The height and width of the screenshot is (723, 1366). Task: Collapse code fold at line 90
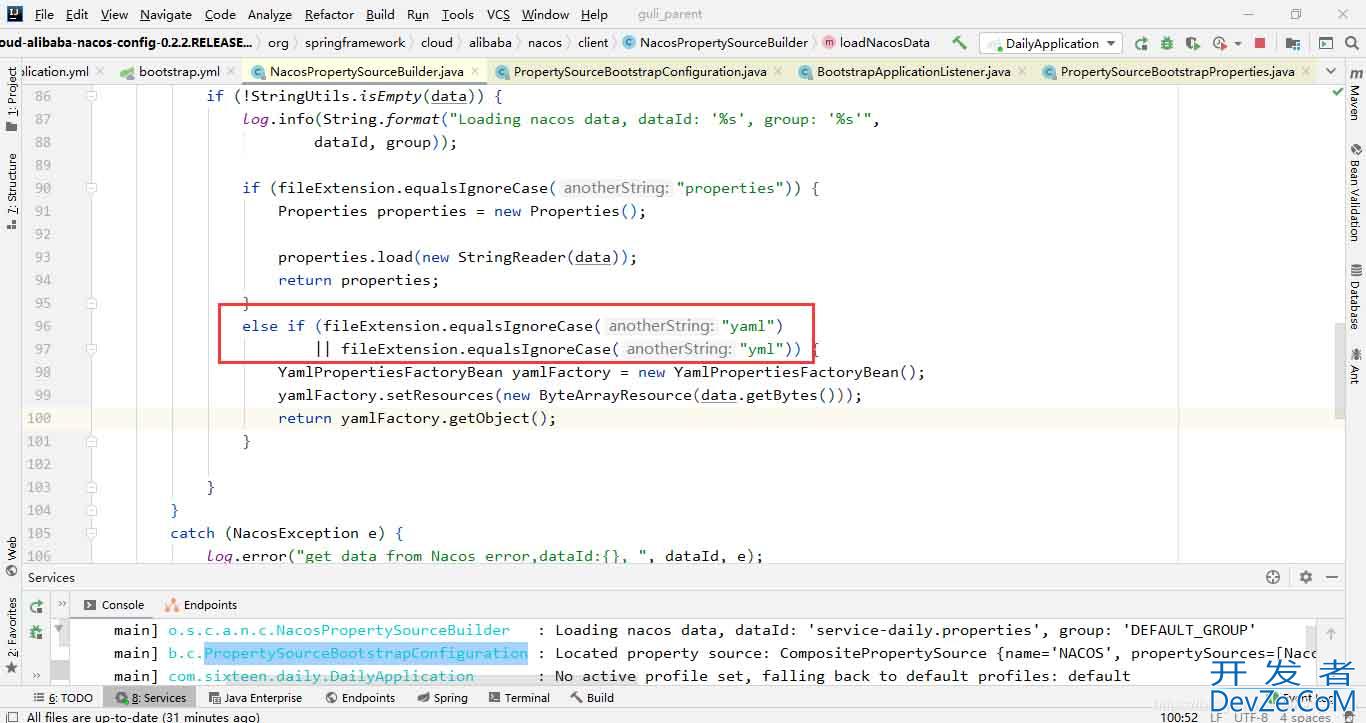point(92,188)
